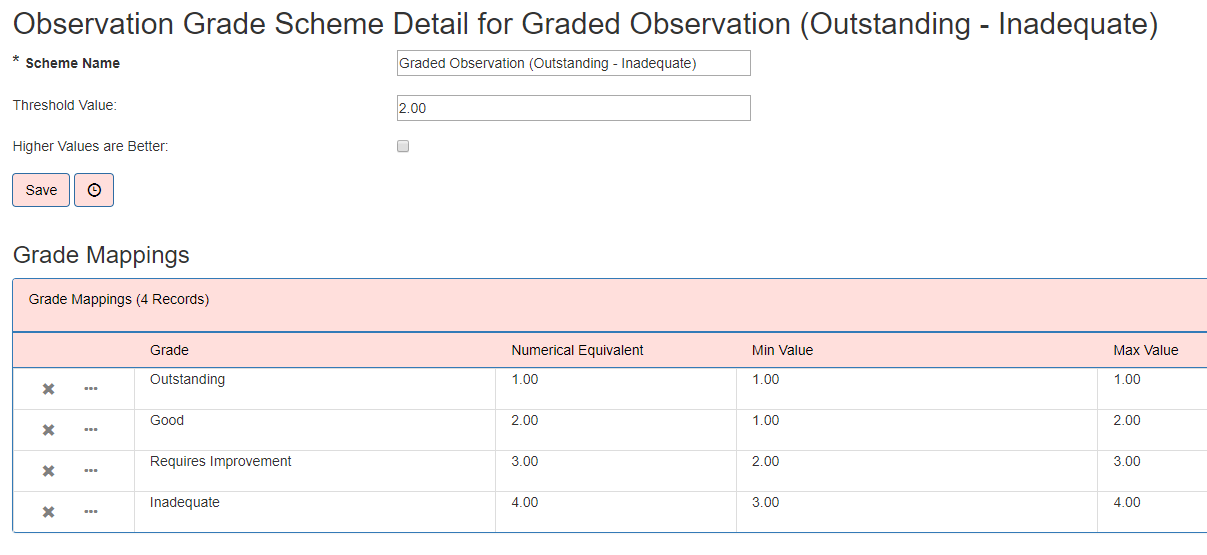1207x555 pixels.
Task: Open ellipsis menu for Good row
Action: click(x=91, y=430)
